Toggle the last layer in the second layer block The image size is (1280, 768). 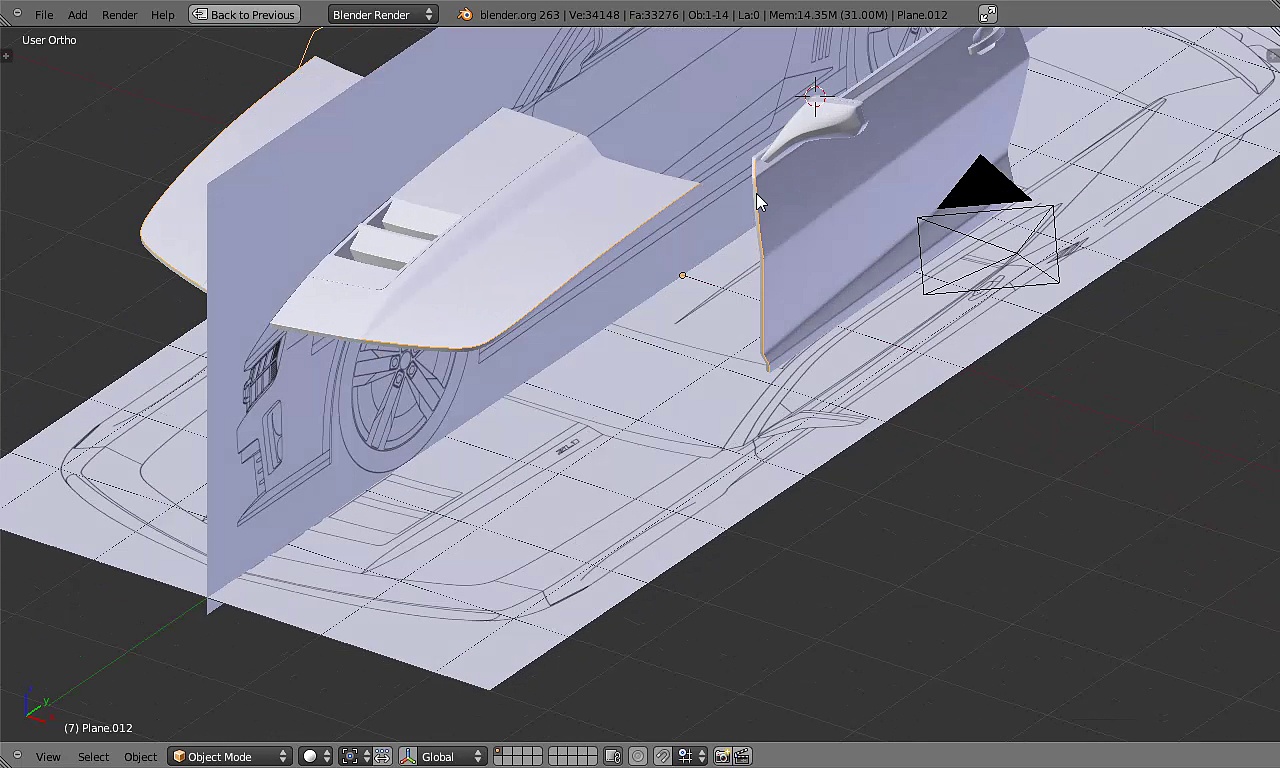pos(593,761)
